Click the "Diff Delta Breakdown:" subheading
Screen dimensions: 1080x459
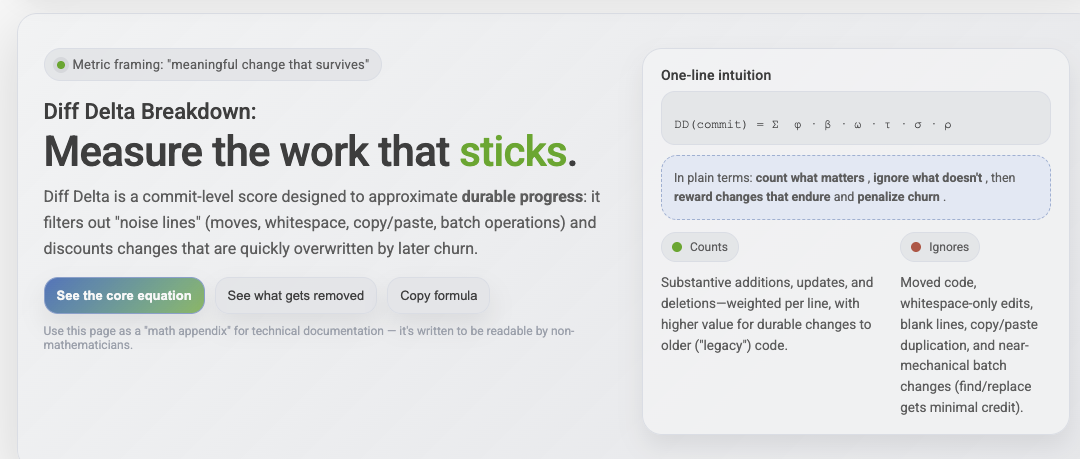(x=150, y=111)
